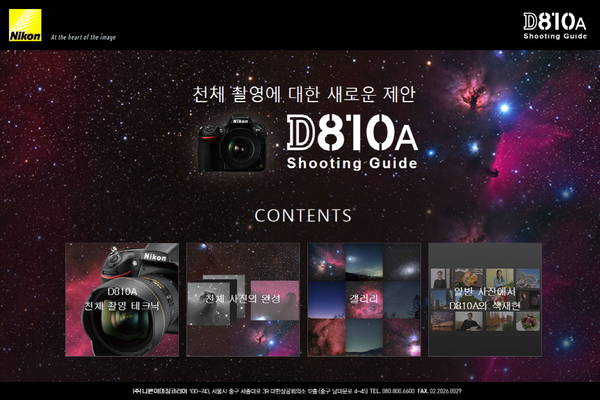Click the footer FAX number text
The width and height of the screenshot is (600, 400).
pyautogui.click(x=440, y=391)
